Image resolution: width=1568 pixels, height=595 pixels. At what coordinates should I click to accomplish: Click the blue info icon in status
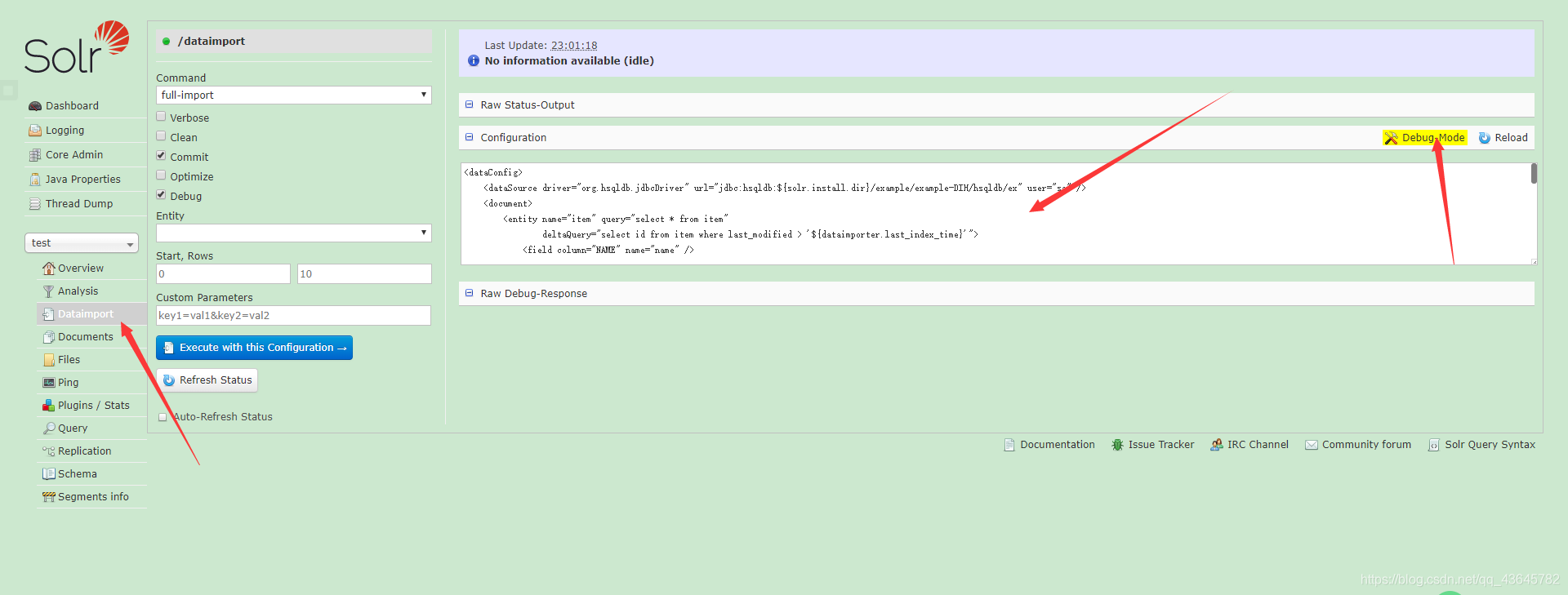click(x=474, y=61)
